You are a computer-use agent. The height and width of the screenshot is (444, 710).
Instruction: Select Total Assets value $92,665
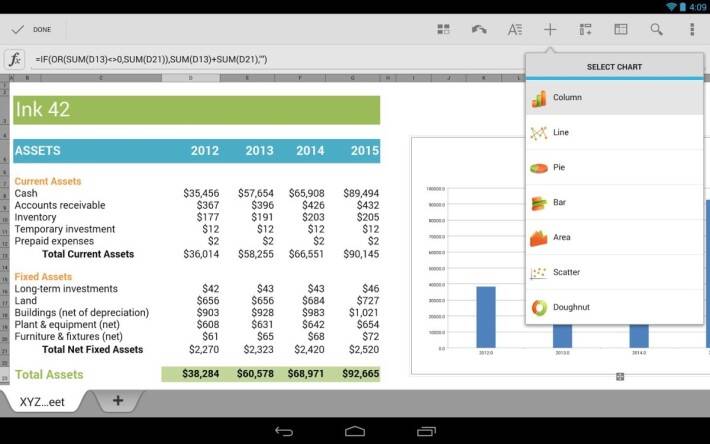click(x=360, y=374)
